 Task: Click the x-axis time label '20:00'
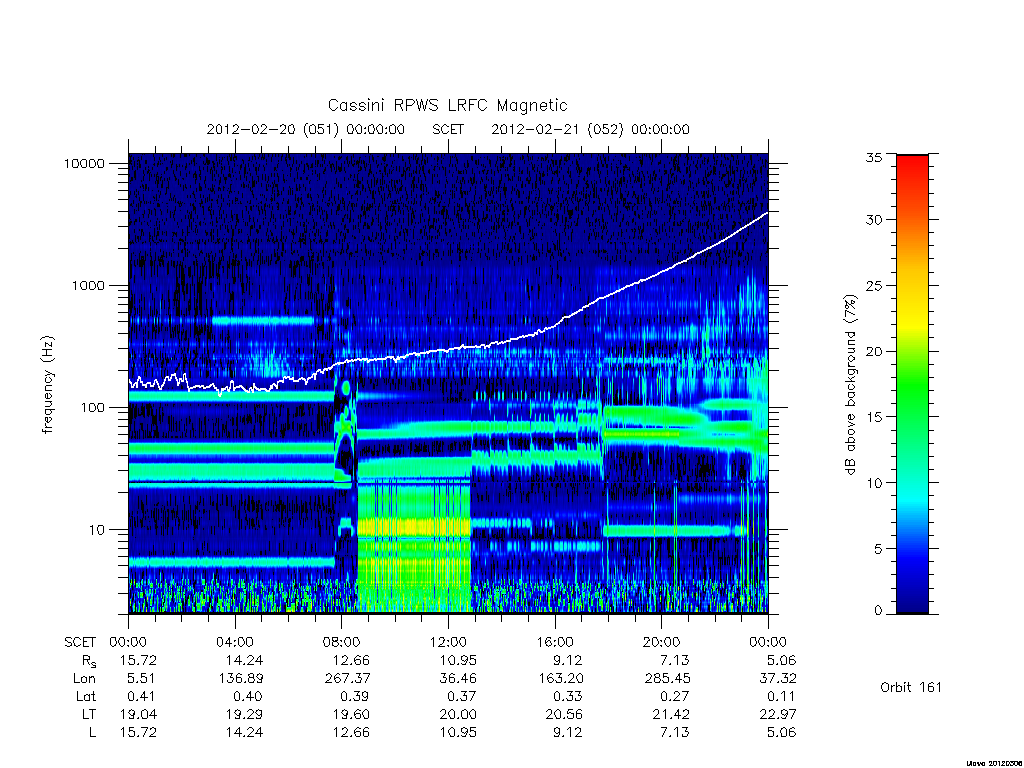click(662, 643)
